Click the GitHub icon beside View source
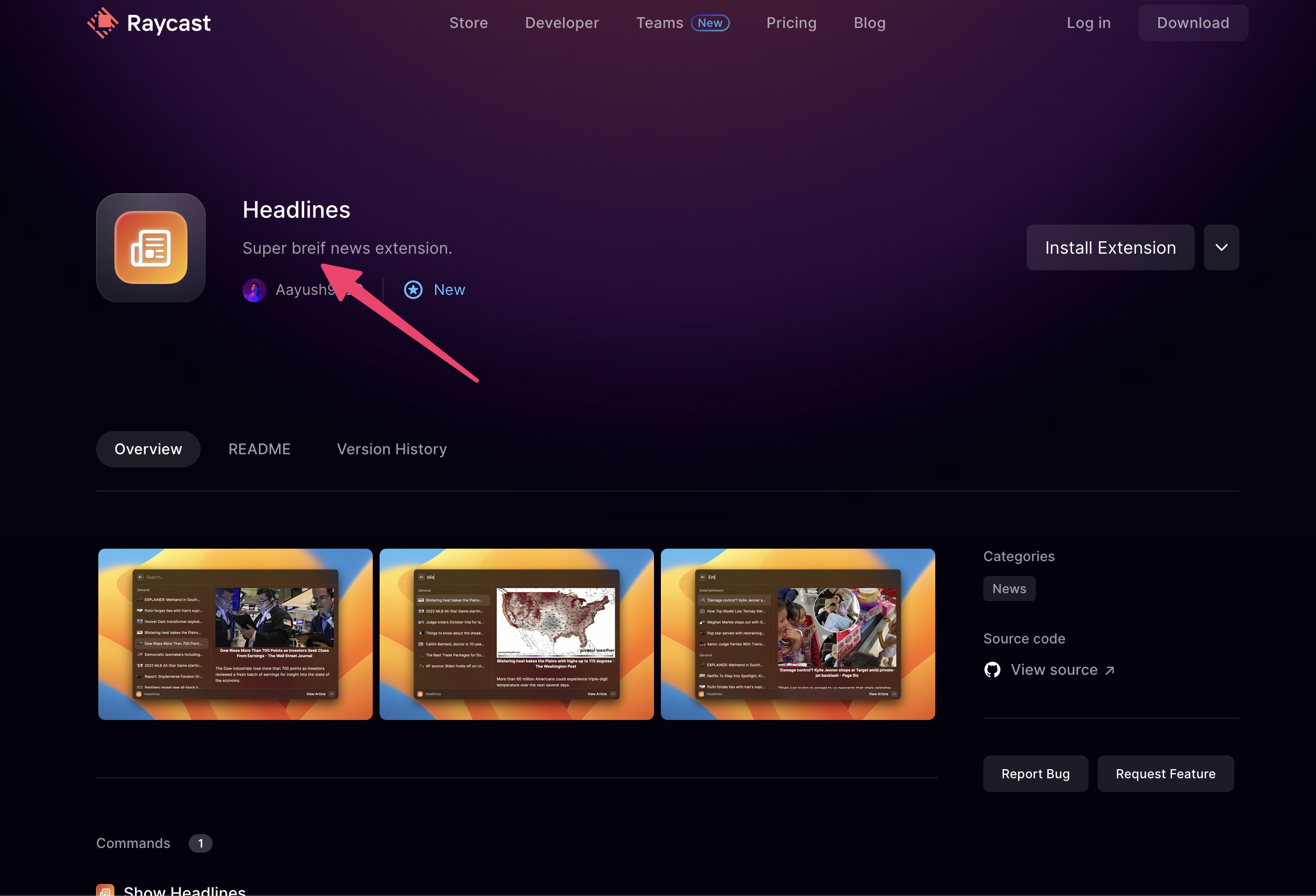The image size is (1316, 896). [x=992, y=670]
